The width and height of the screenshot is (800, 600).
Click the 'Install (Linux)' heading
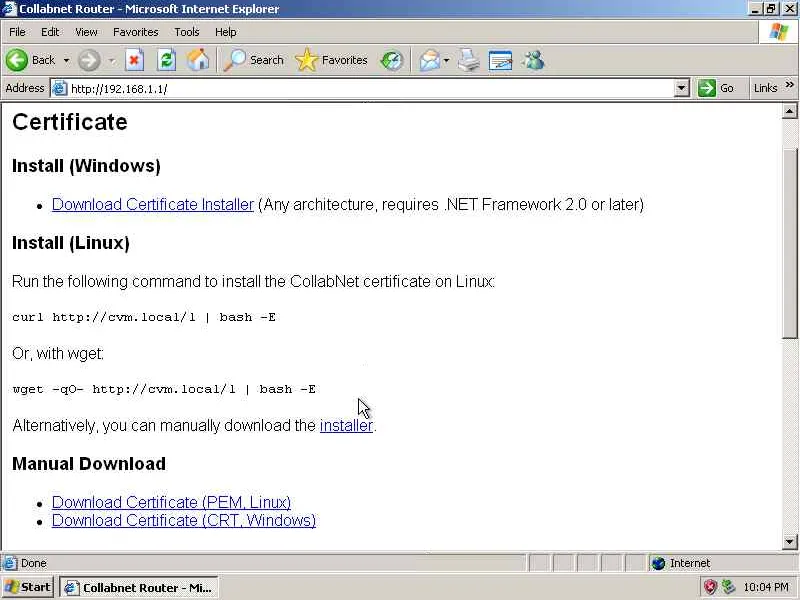[71, 243]
